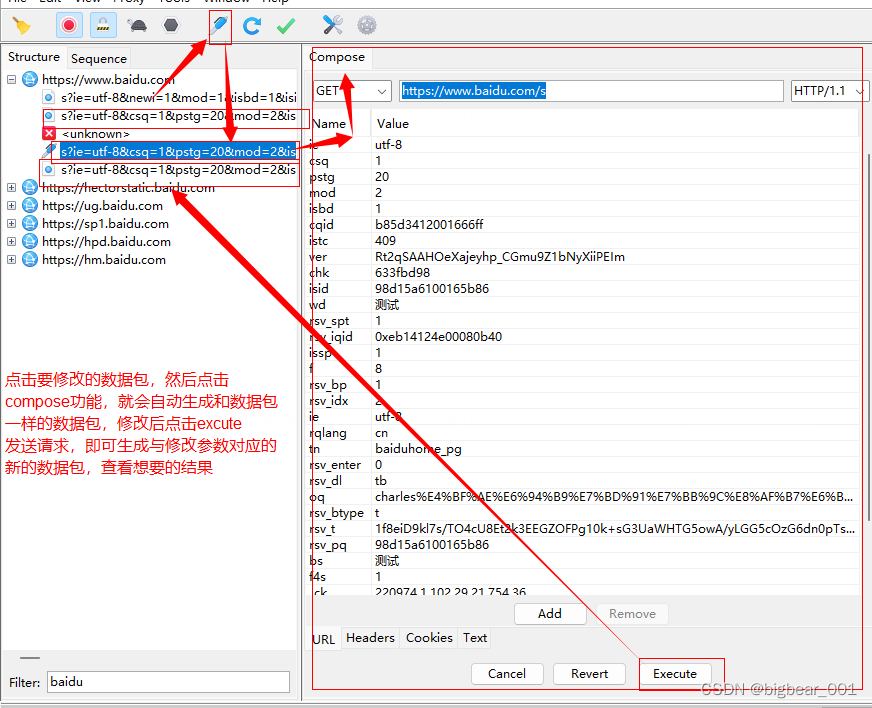Screen dimensions: 872x708
Task: Select the wd value 测试
Action: coord(387,305)
